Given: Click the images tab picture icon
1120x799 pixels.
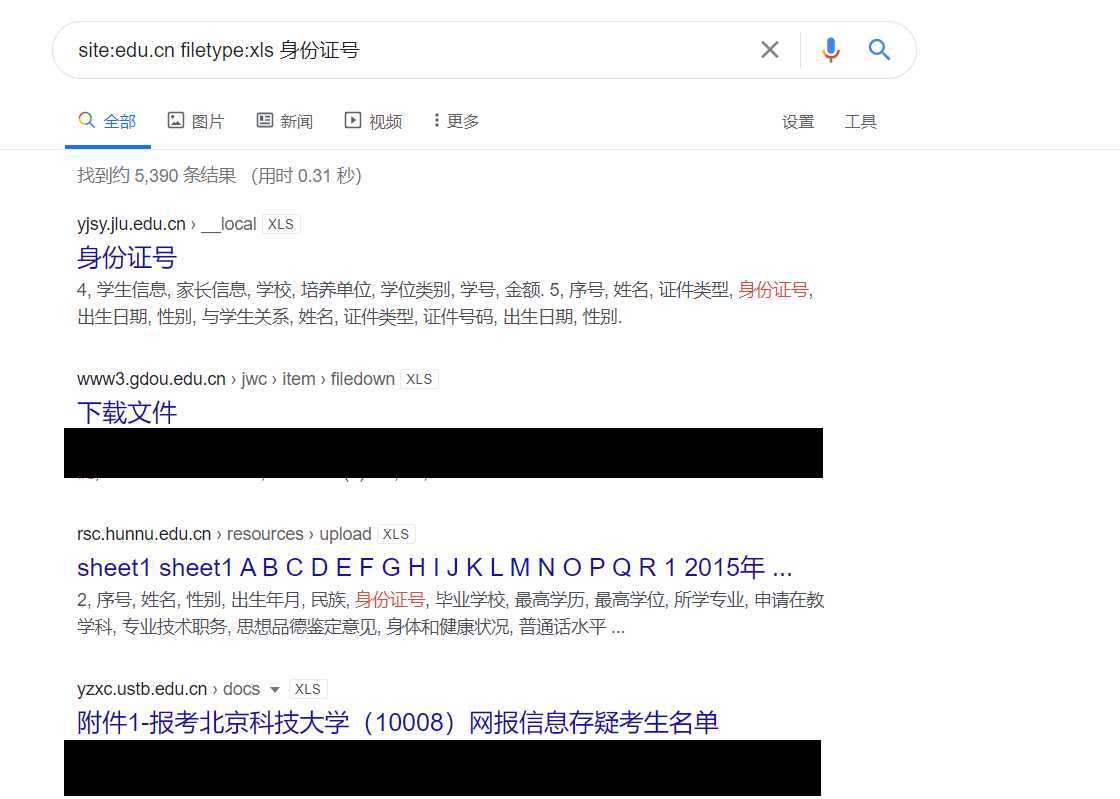Looking at the screenshot, I should click(x=176, y=120).
